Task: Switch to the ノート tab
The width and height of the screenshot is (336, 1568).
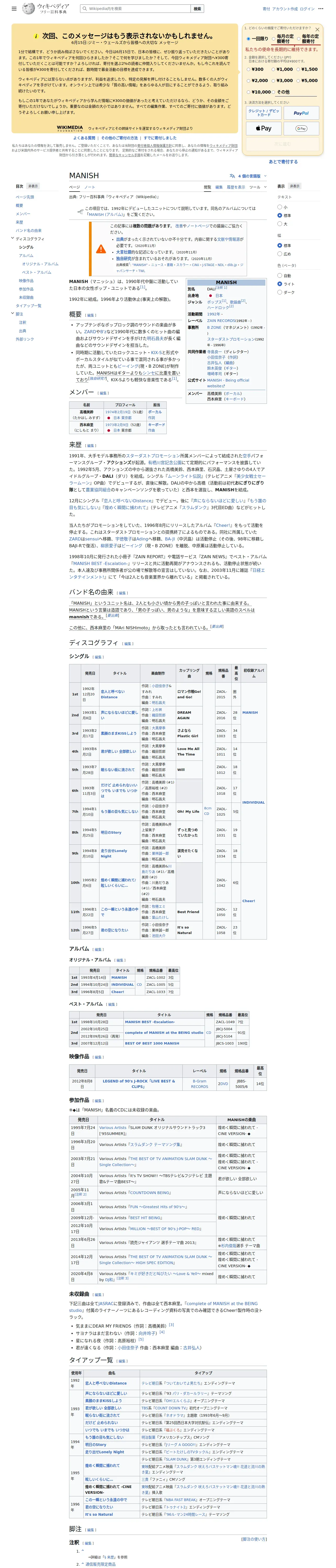Action: pos(90,187)
